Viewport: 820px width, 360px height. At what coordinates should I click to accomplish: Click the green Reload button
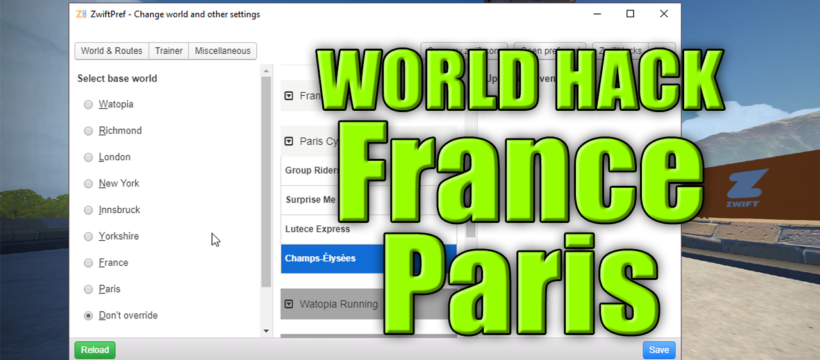(x=95, y=350)
